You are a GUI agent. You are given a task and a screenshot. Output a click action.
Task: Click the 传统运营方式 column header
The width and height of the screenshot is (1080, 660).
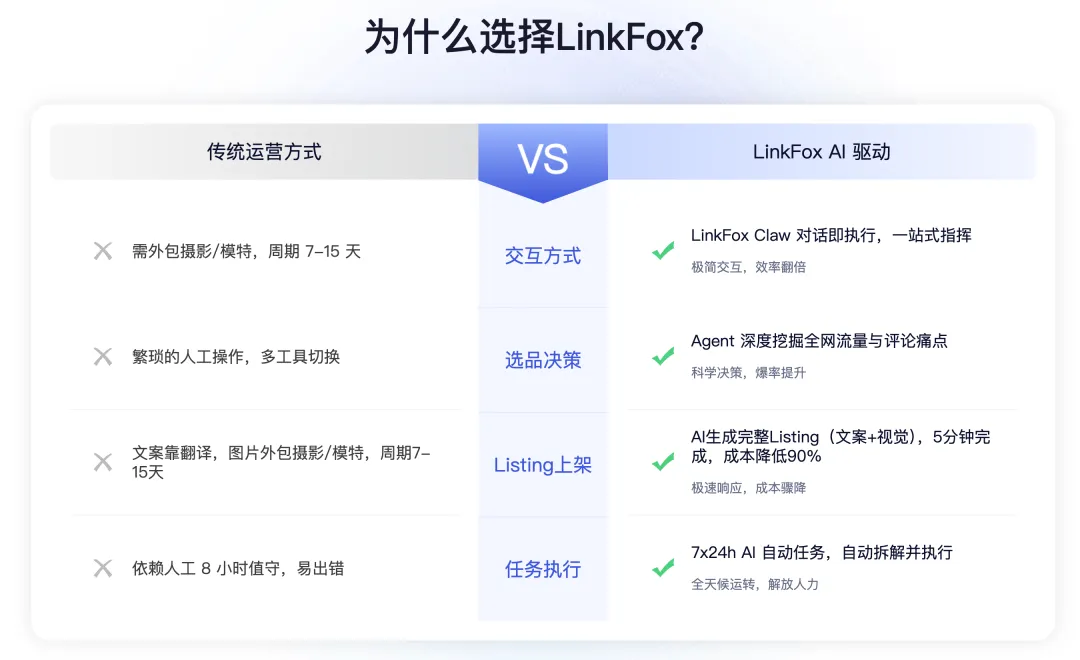click(x=264, y=152)
